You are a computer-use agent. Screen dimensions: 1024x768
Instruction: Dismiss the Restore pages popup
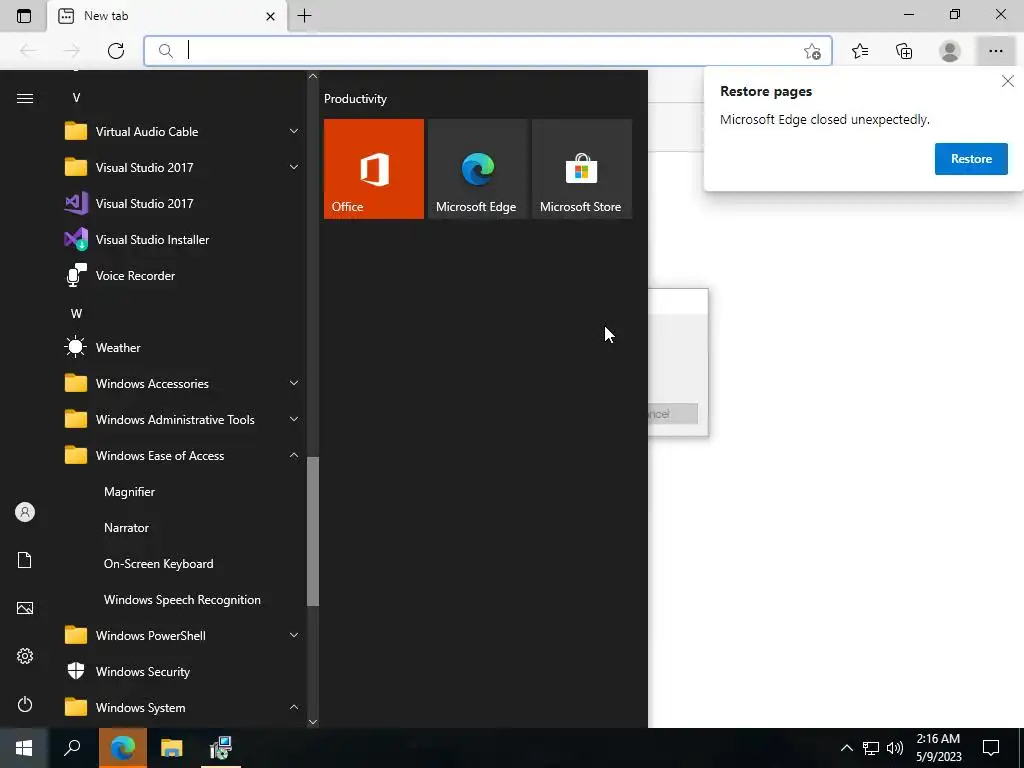pos(1008,81)
